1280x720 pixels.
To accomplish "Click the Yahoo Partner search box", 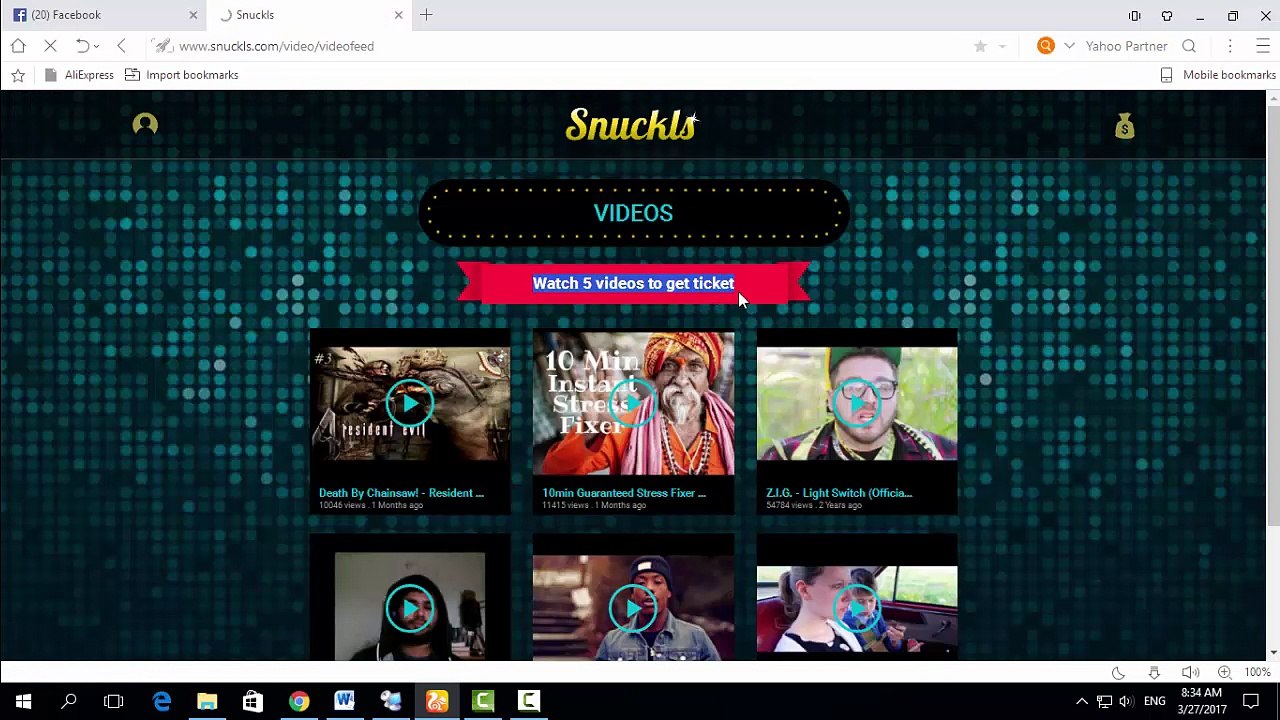I will coord(1126,46).
